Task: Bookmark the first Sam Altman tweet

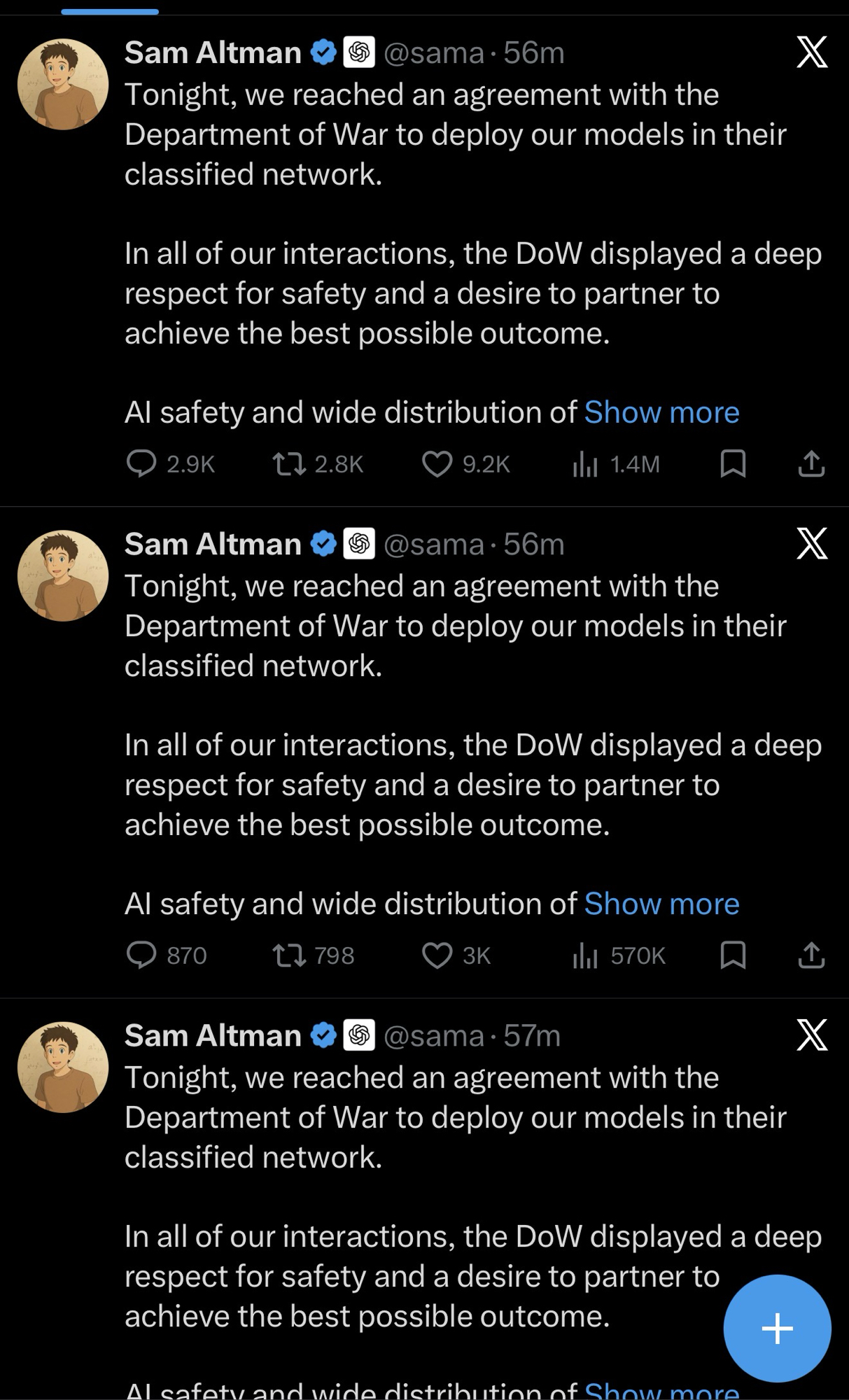Action: (x=733, y=463)
